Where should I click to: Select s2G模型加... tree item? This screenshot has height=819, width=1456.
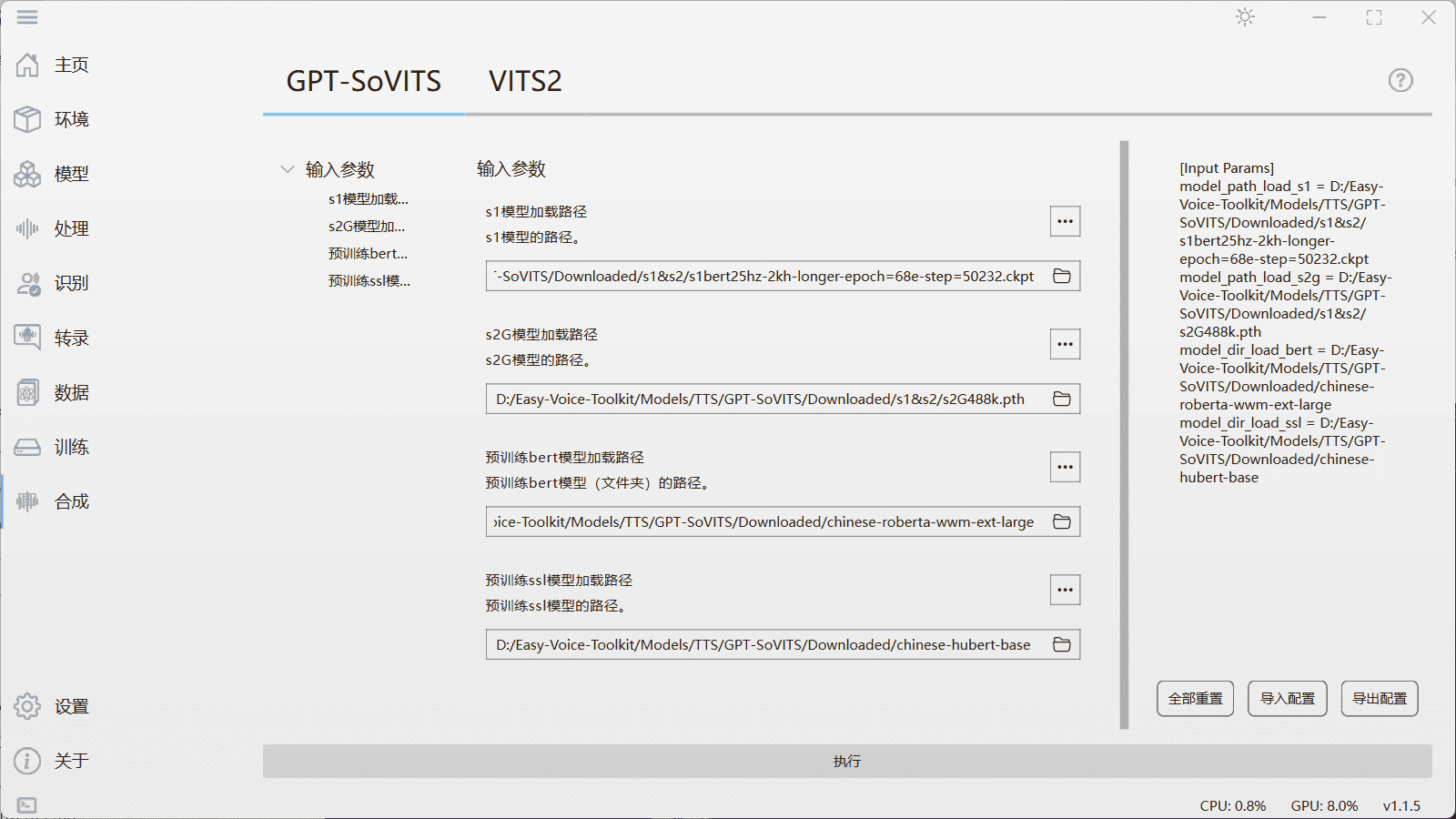coord(367,227)
